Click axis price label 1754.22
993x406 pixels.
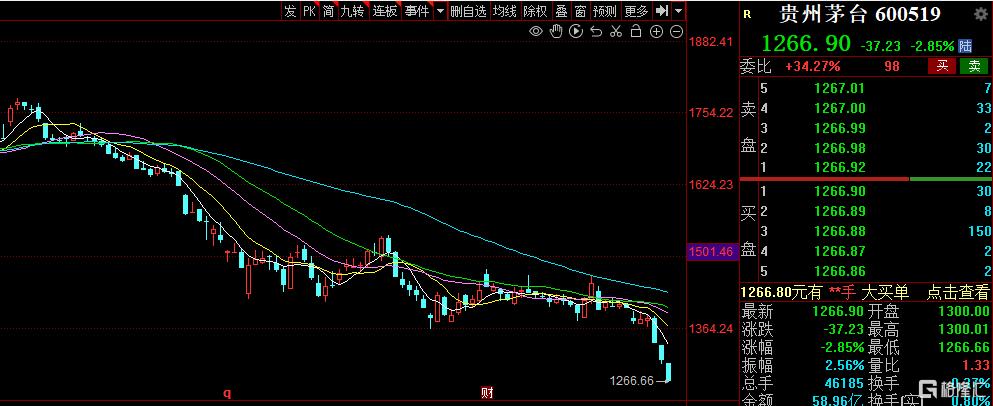pyautogui.click(x=710, y=113)
